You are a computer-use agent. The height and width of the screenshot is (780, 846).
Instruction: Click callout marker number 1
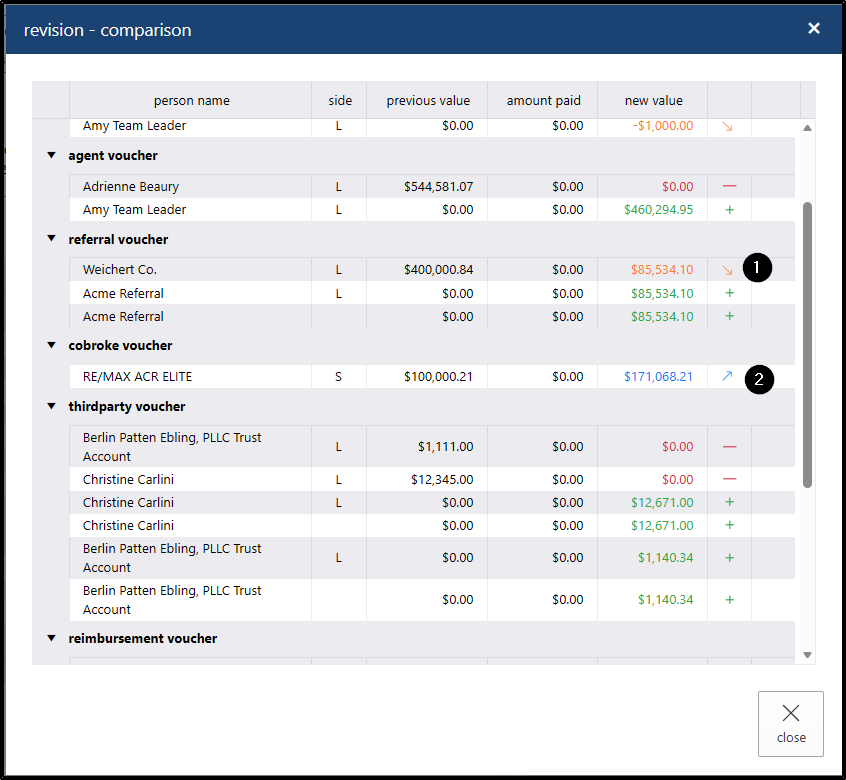tap(757, 268)
